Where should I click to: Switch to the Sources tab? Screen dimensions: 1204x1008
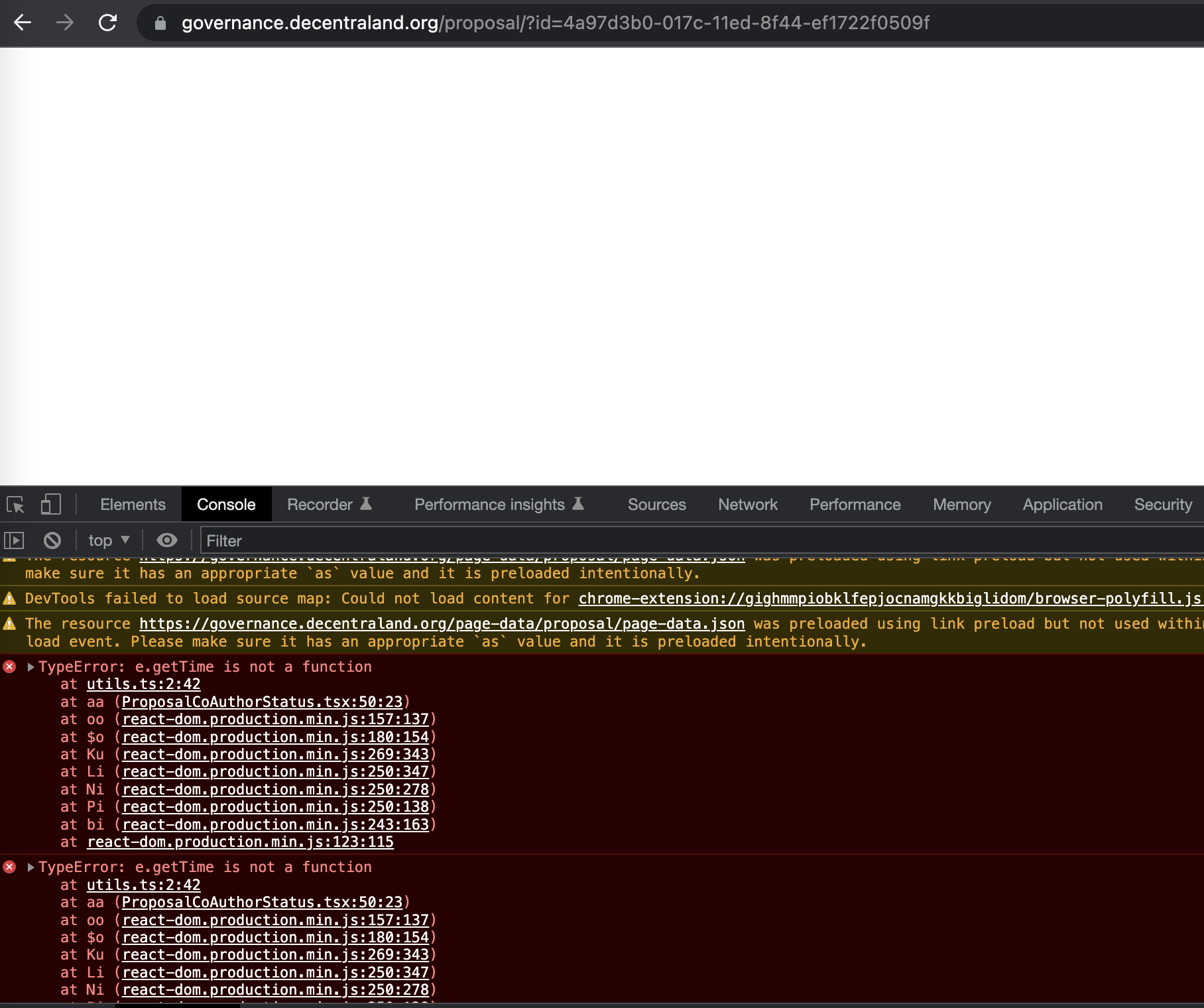(x=657, y=505)
